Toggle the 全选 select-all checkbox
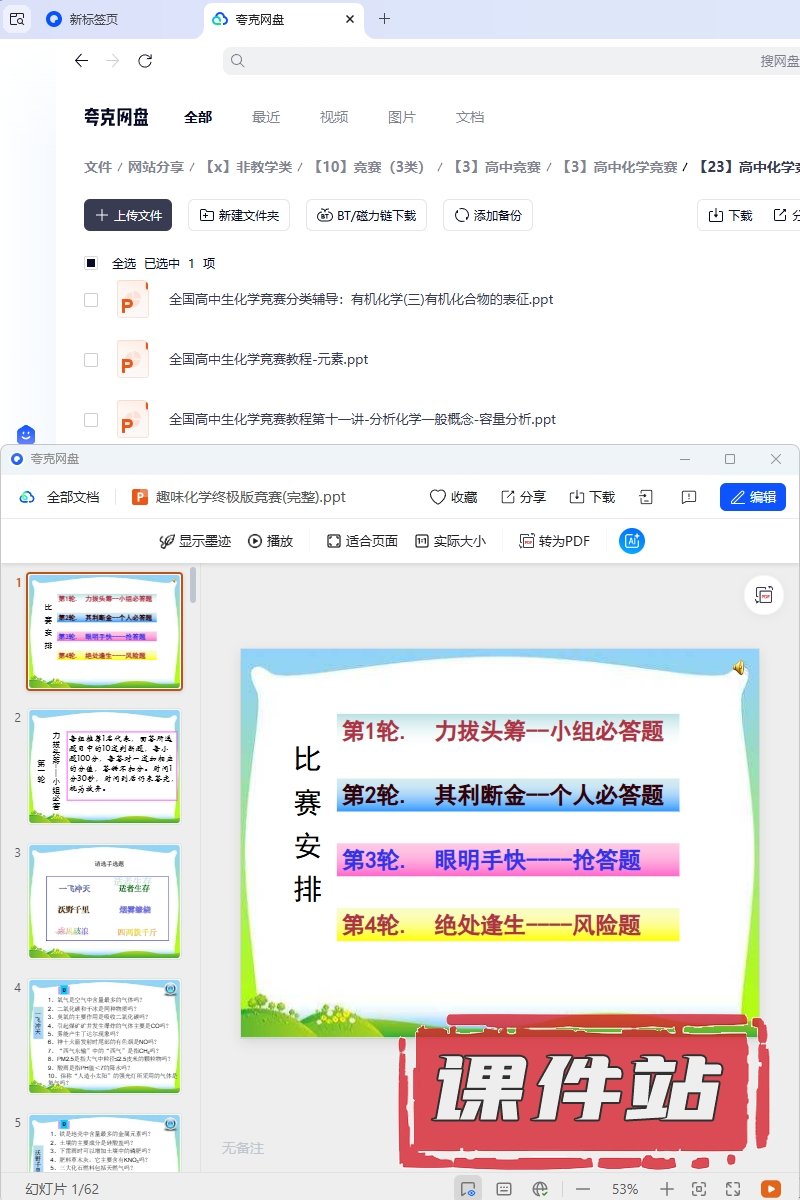800x1200 pixels. (x=91, y=263)
